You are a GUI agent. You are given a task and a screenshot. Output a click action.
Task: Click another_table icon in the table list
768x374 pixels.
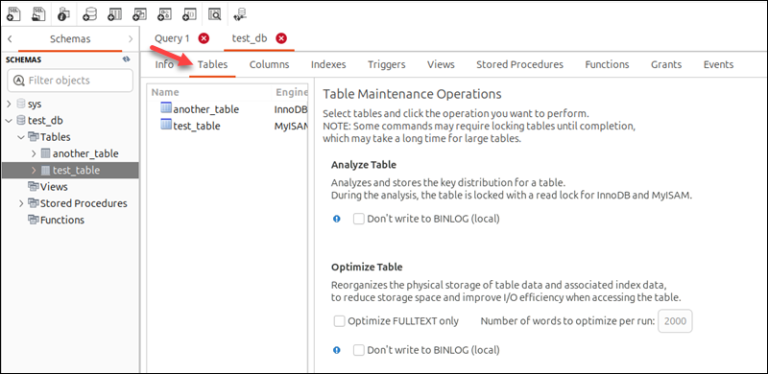[167, 109]
